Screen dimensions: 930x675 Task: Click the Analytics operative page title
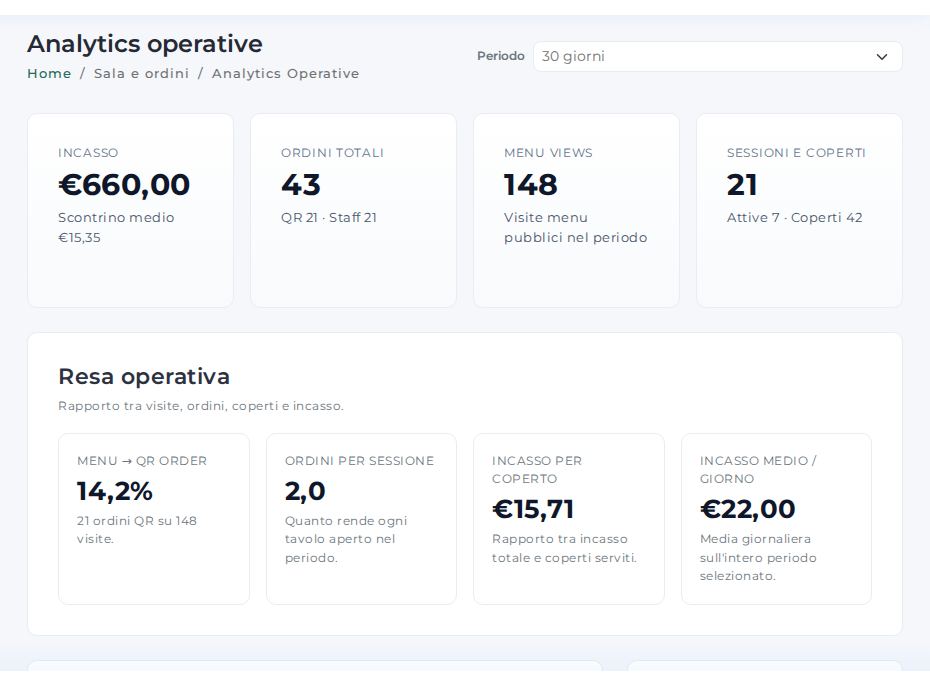(145, 44)
